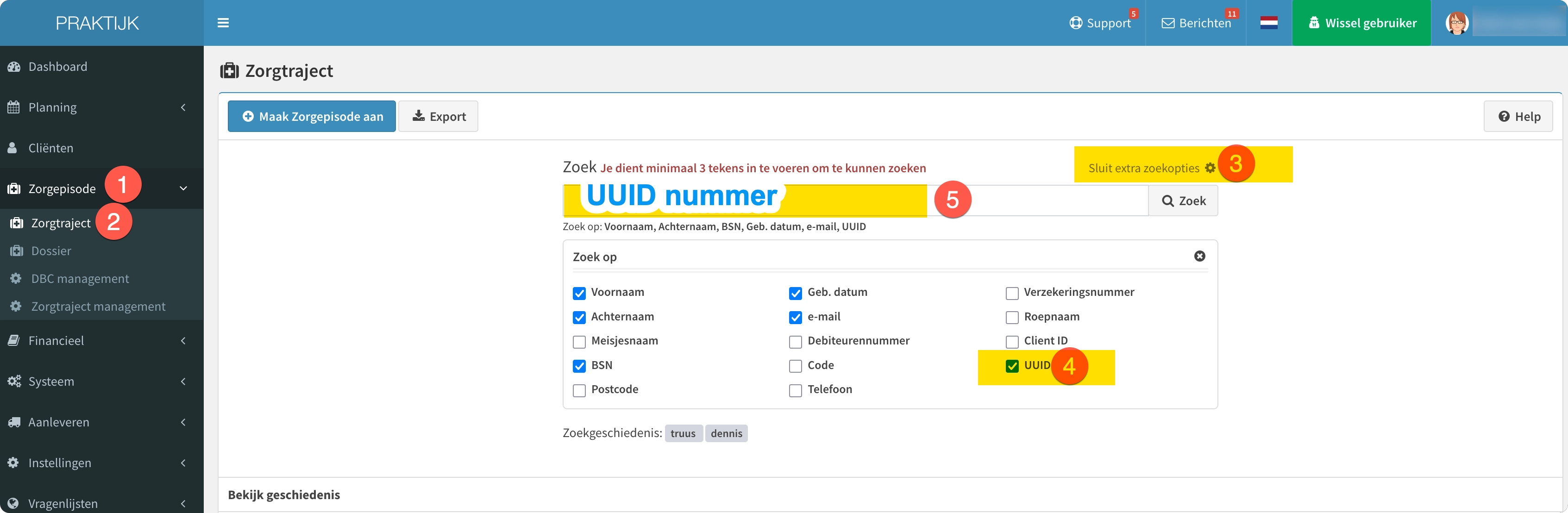Image resolution: width=1568 pixels, height=513 pixels.
Task: Open the Help button
Action: point(1518,116)
